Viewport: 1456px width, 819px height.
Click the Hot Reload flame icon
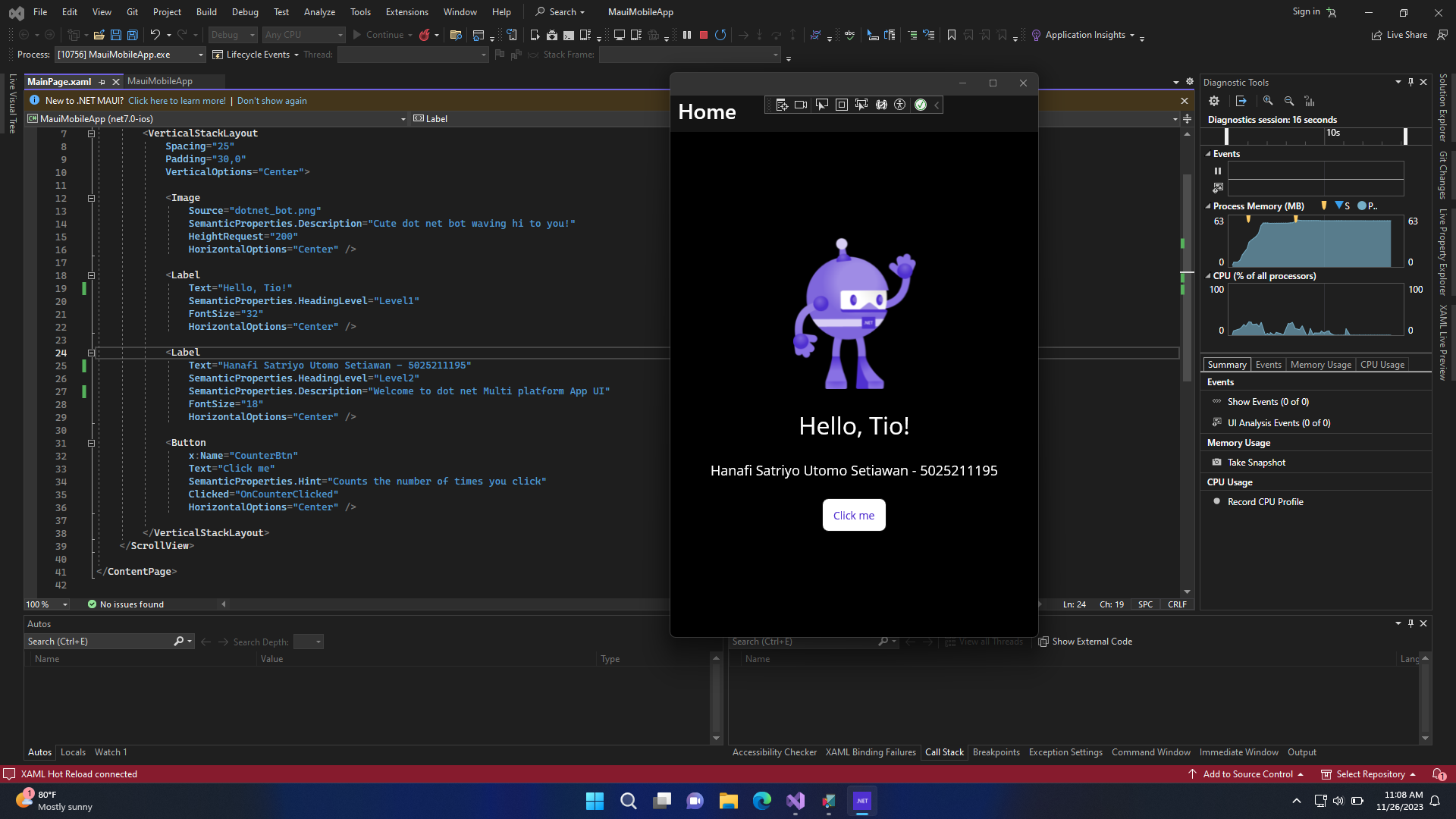(425, 35)
